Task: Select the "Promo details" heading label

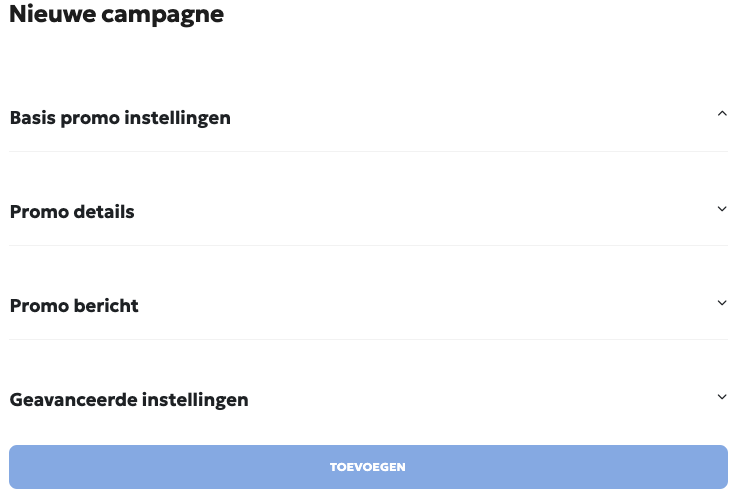Action: (x=72, y=212)
